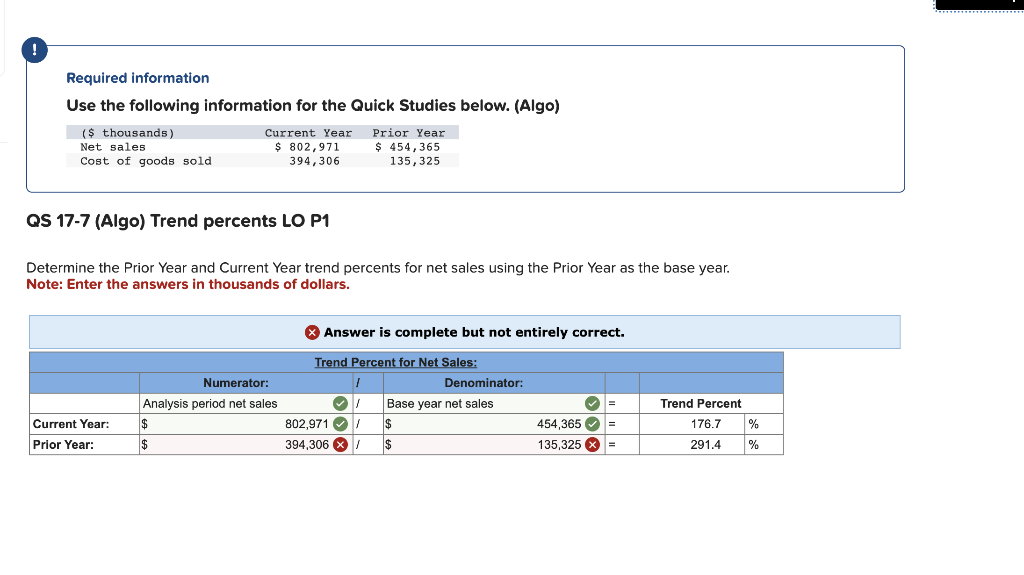Click 'Use the following information for the Quick Studies' text
Viewport: 1024px width, 575px height.
pyautogui.click(x=313, y=106)
